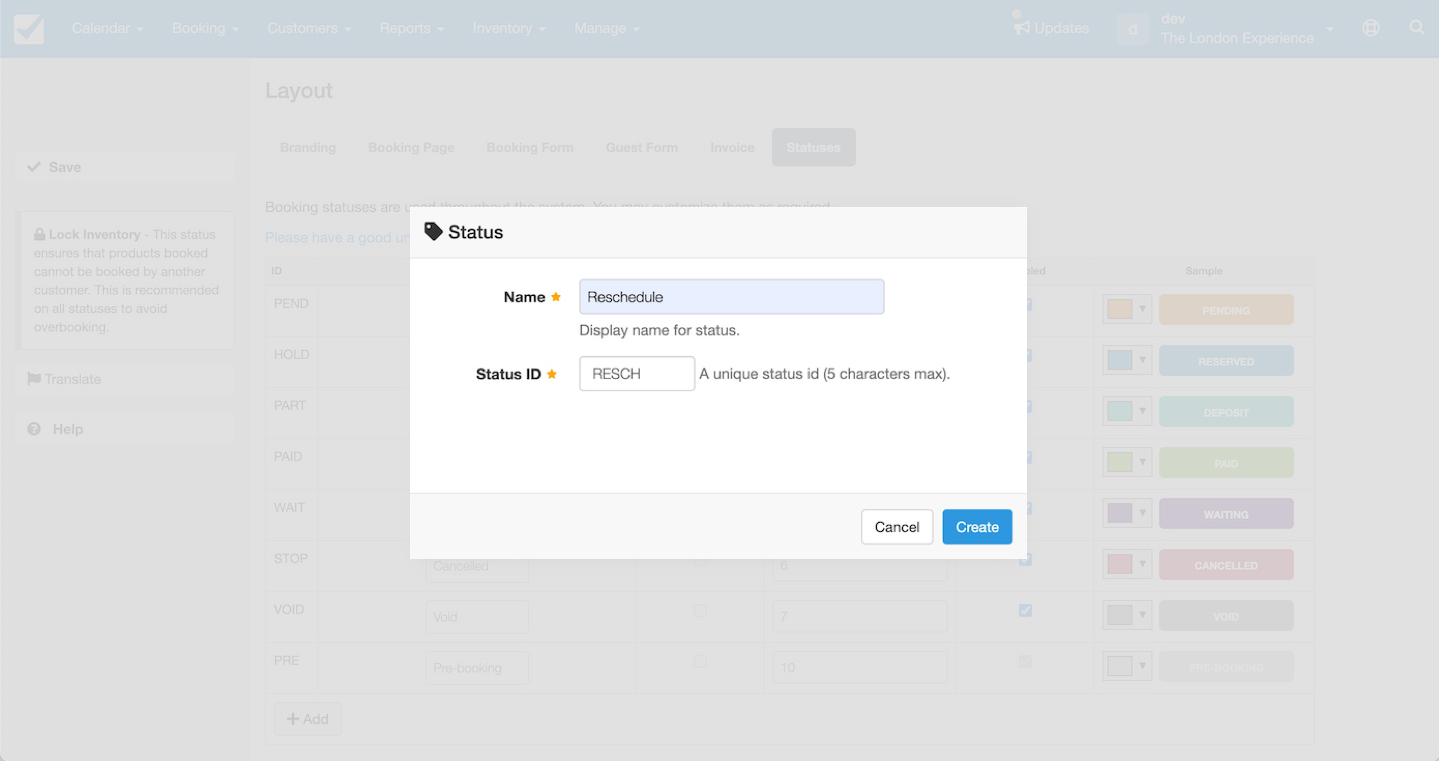Click the Add status button

pos(308,719)
